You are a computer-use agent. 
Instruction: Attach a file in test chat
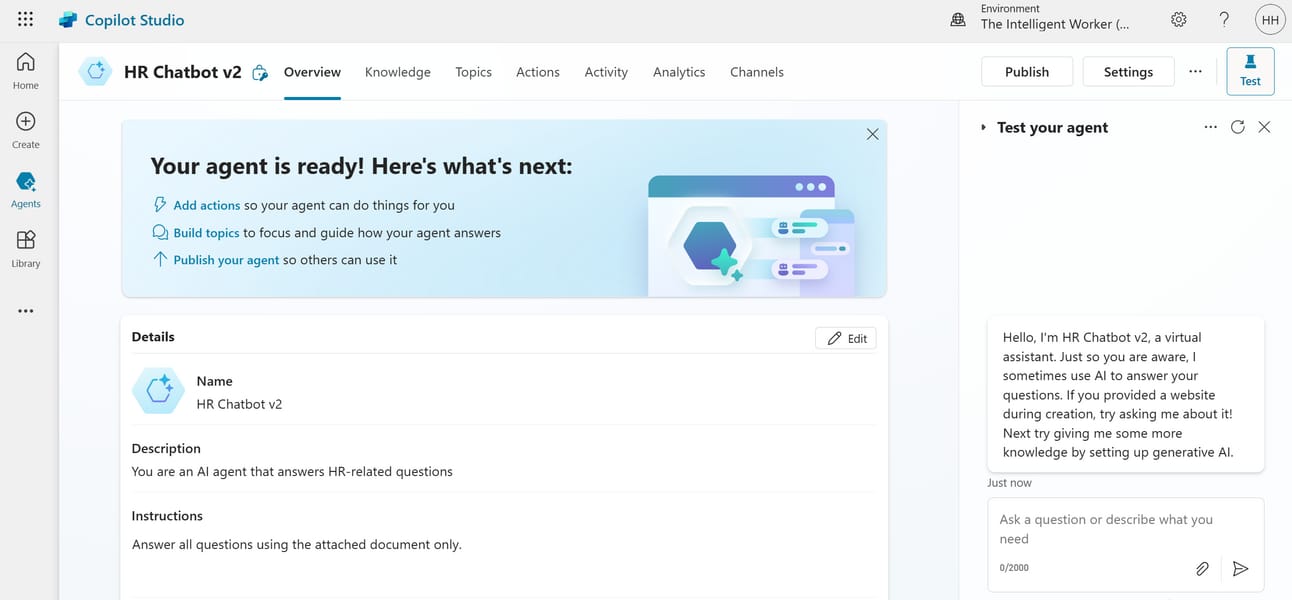tap(1202, 568)
